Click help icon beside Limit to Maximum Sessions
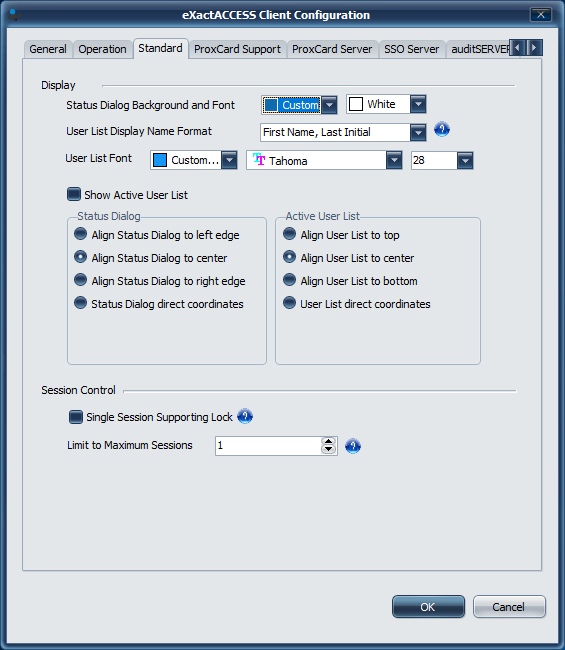 point(353,446)
